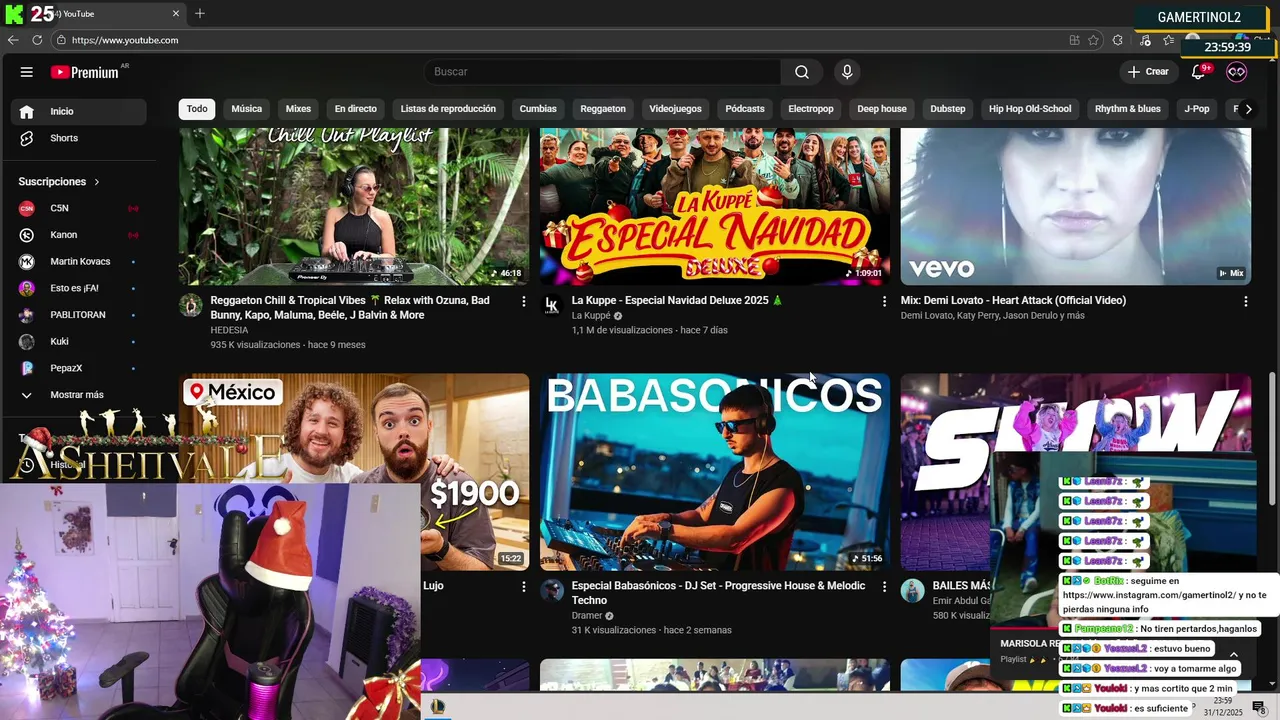Image resolution: width=1280 pixels, height=720 pixels.
Task: Collapse the MARISOLA playlist mini panel
Action: tap(1233, 653)
